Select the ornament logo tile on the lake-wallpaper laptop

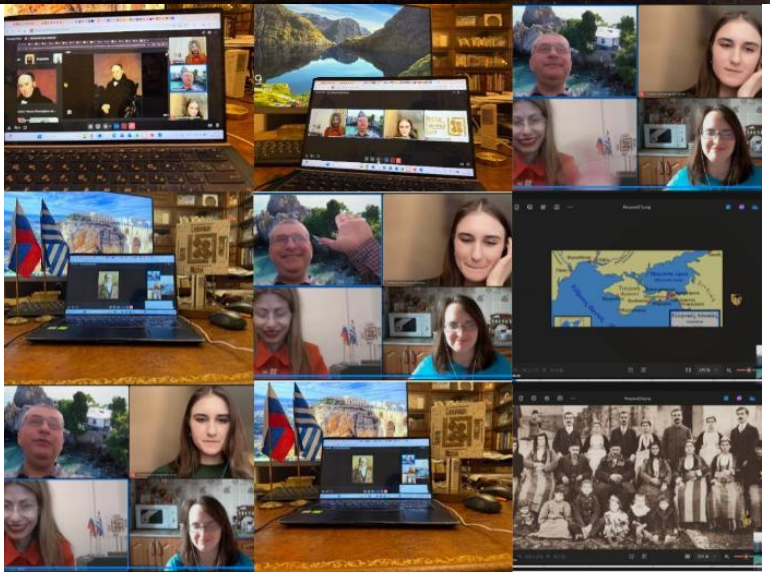tap(446, 126)
